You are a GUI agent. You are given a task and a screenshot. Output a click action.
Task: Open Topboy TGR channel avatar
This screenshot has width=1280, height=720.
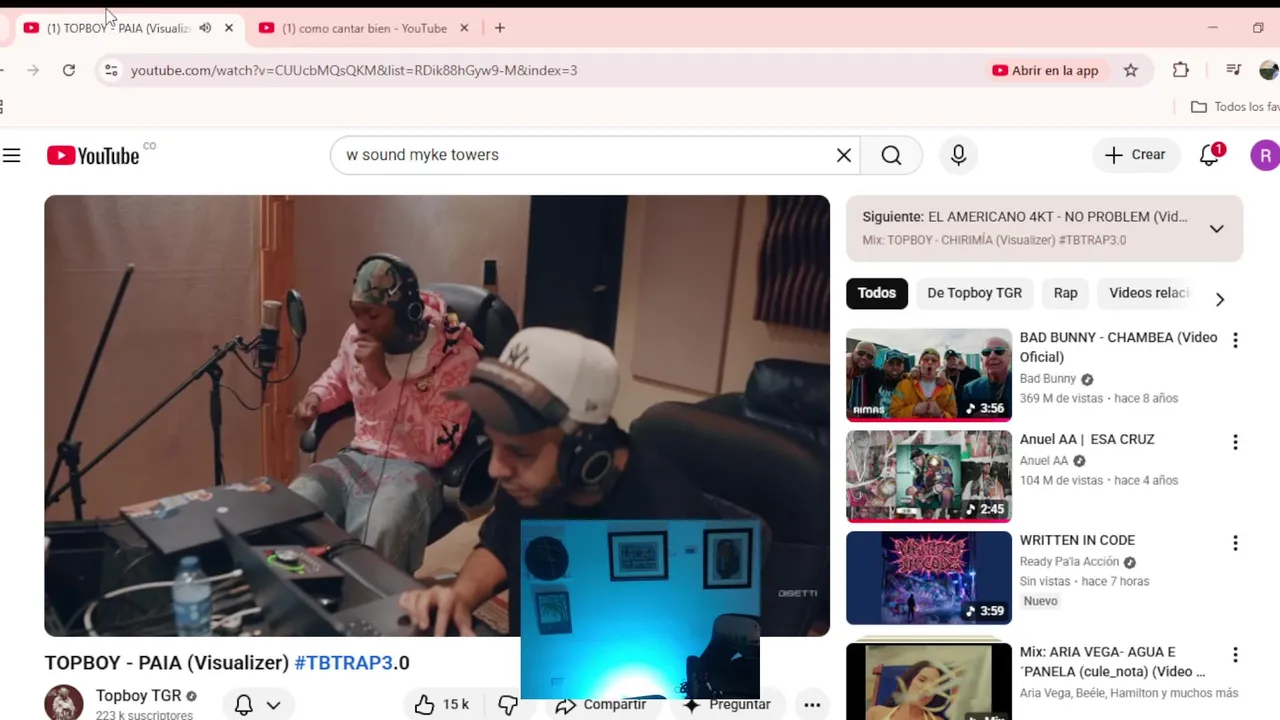(x=64, y=702)
